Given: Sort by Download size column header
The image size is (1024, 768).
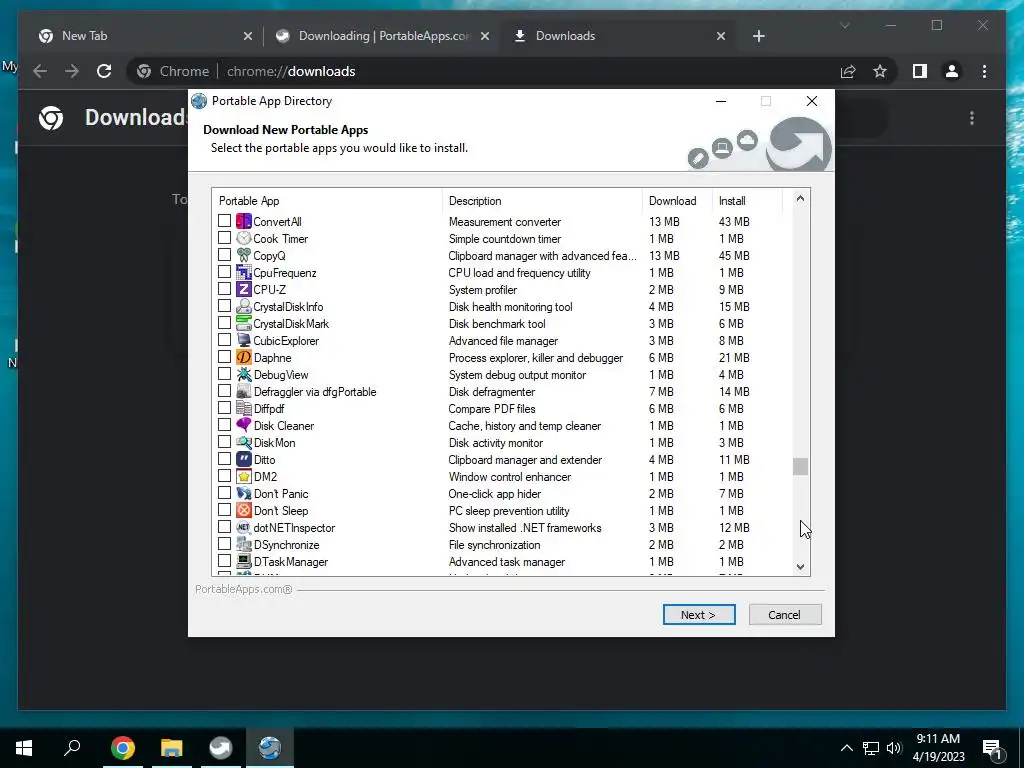Looking at the screenshot, I should click(677, 200).
